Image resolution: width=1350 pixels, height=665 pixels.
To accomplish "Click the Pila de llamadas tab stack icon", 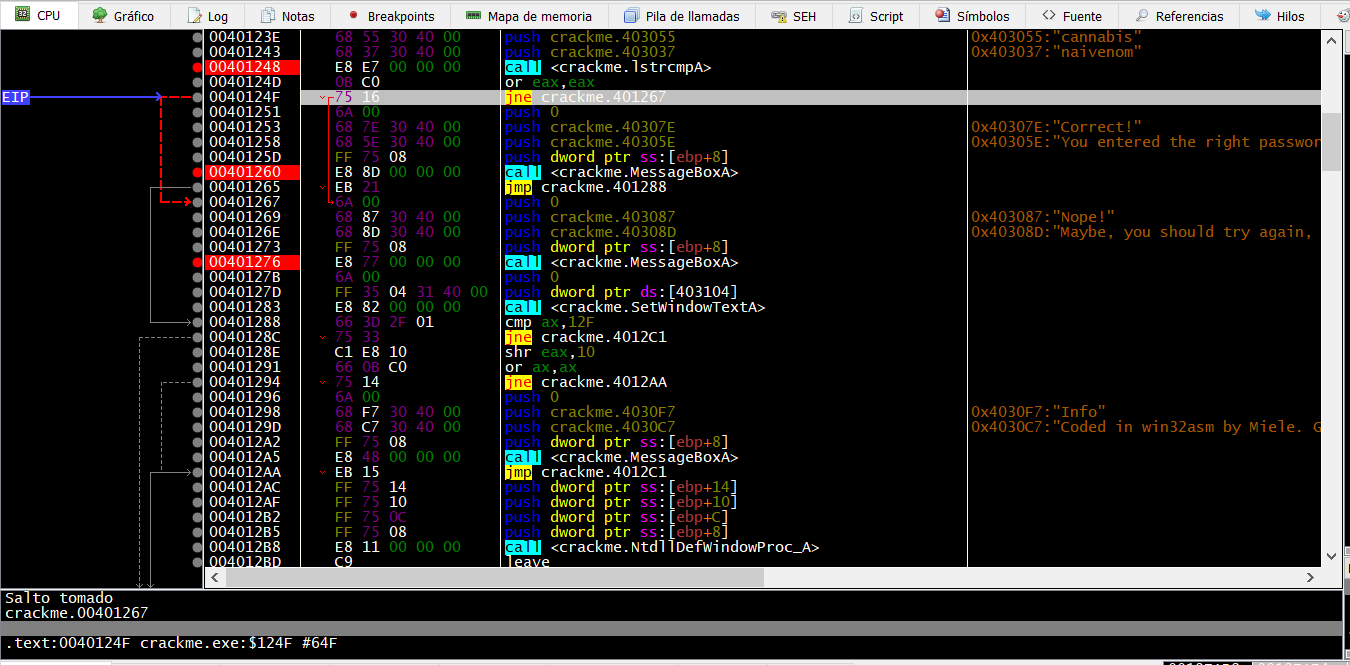I will click(x=630, y=16).
